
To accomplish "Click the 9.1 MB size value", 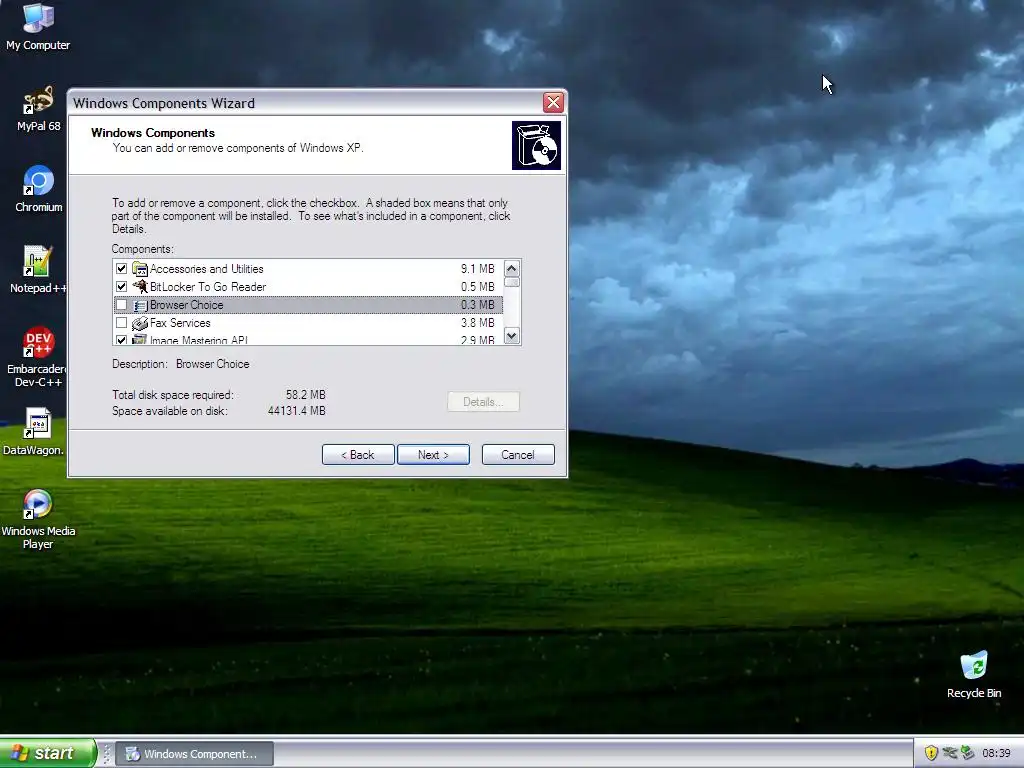I will pos(477,268).
